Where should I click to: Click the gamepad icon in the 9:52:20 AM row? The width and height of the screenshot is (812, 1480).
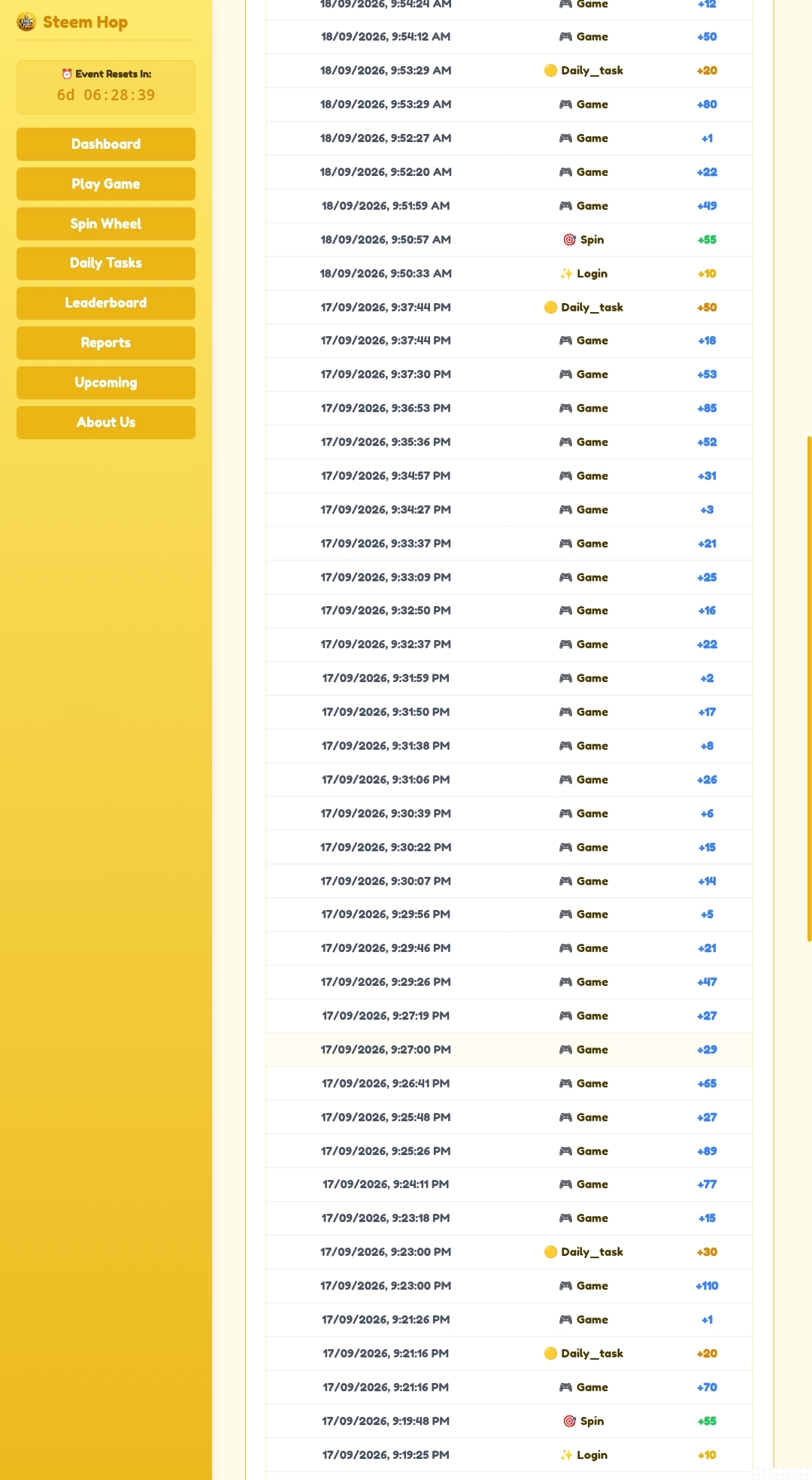tap(565, 171)
